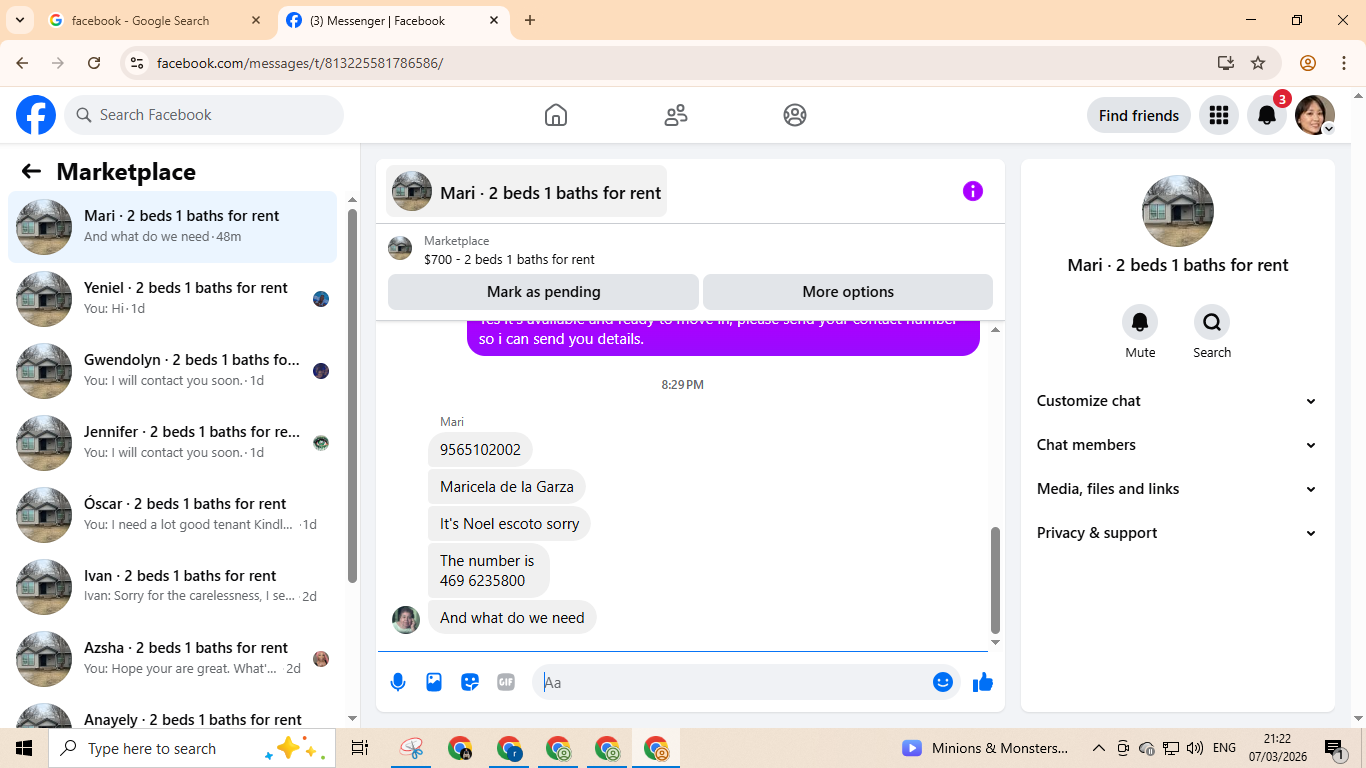Click More options button
The image size is (1366, 768).
click(848, 292)
